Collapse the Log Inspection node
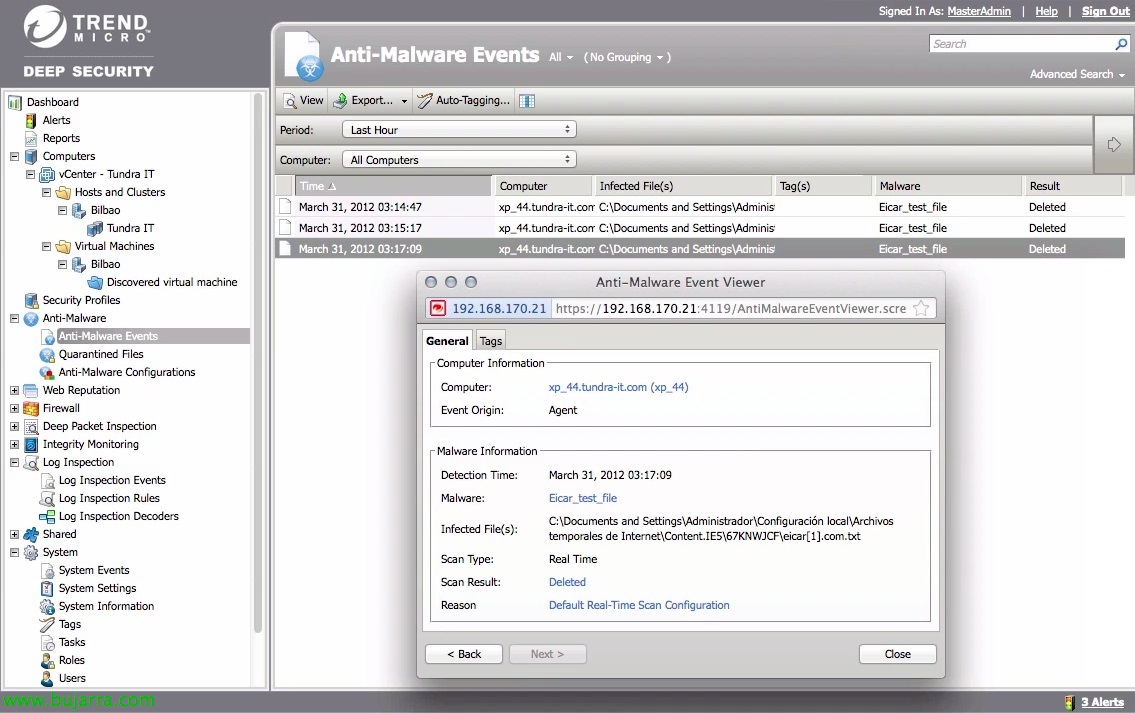The width and height of the screenshot is (1135, 713). (x=14, y=463)
